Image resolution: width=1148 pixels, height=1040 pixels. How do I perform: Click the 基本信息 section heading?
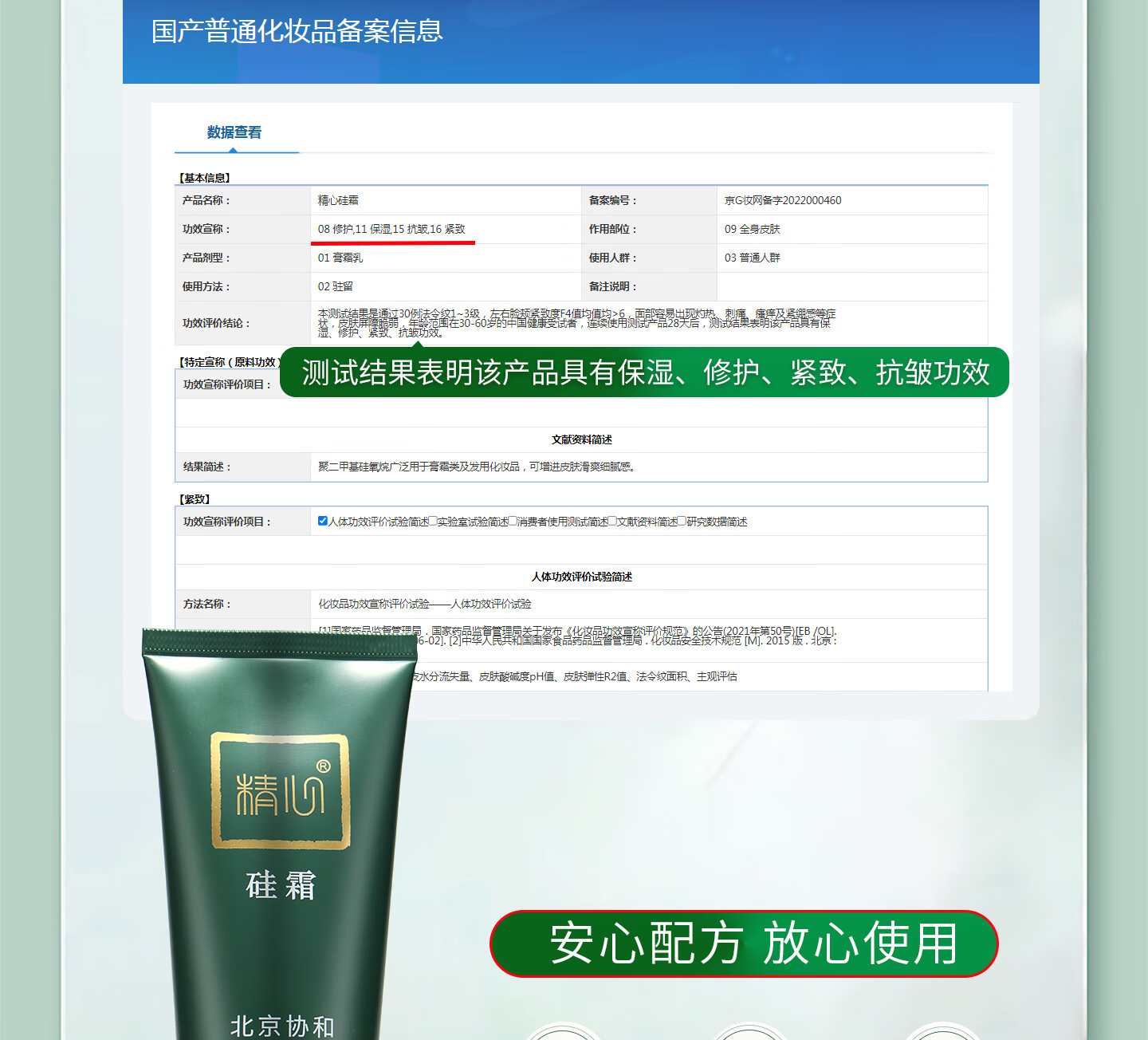pyautogui.click(x=205, y=178)
